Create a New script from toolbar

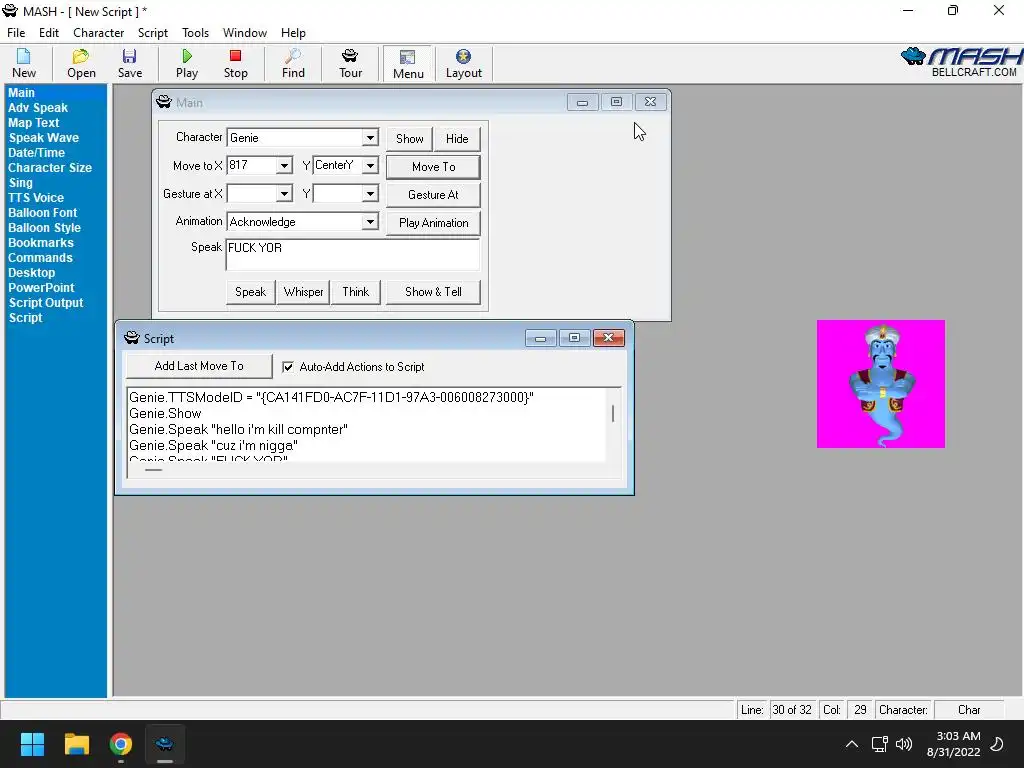coord(24,63)
